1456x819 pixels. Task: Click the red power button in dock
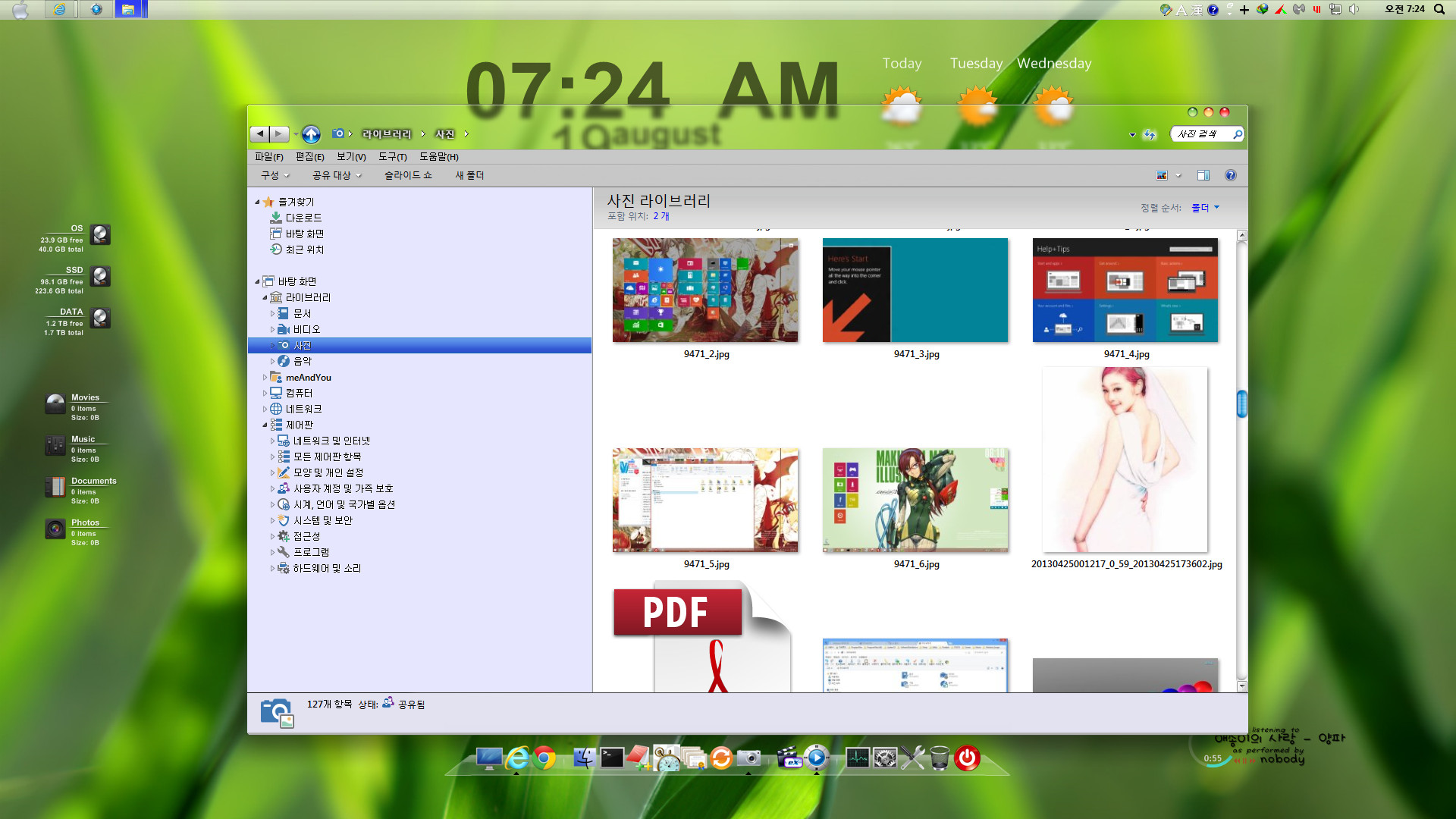pos(967,758)
